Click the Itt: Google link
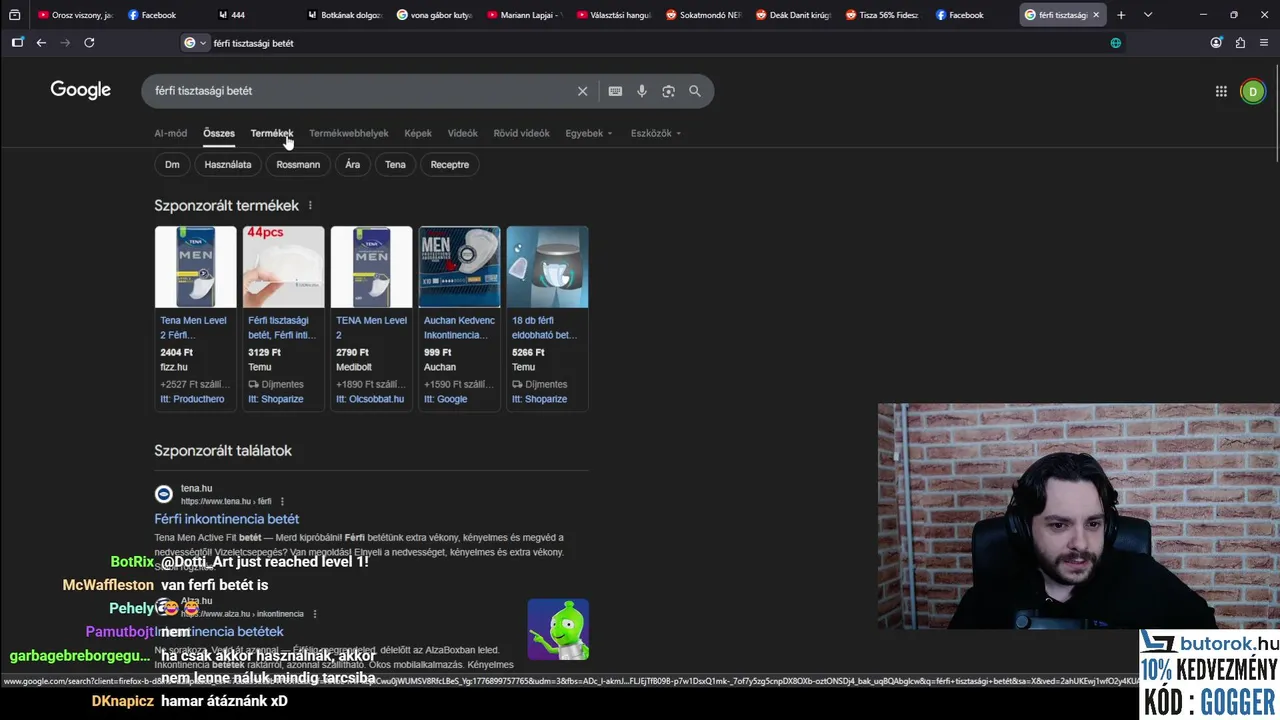 [x=445, y=399]
